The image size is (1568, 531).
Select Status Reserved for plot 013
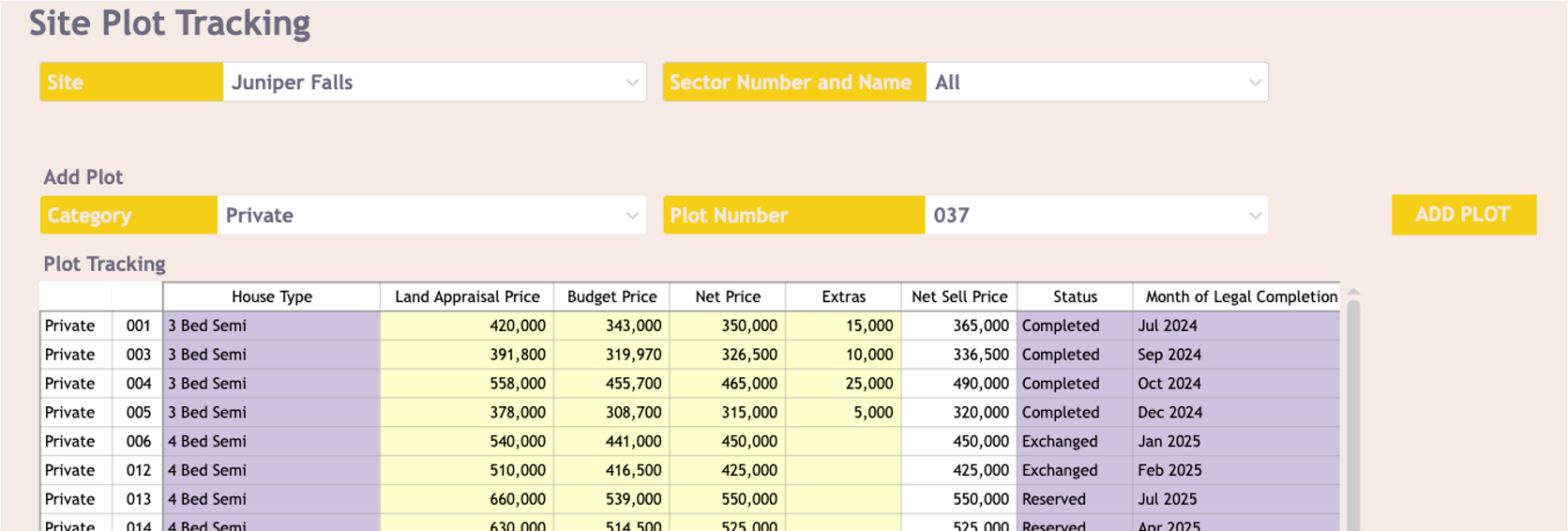(x=1075, y=500)
